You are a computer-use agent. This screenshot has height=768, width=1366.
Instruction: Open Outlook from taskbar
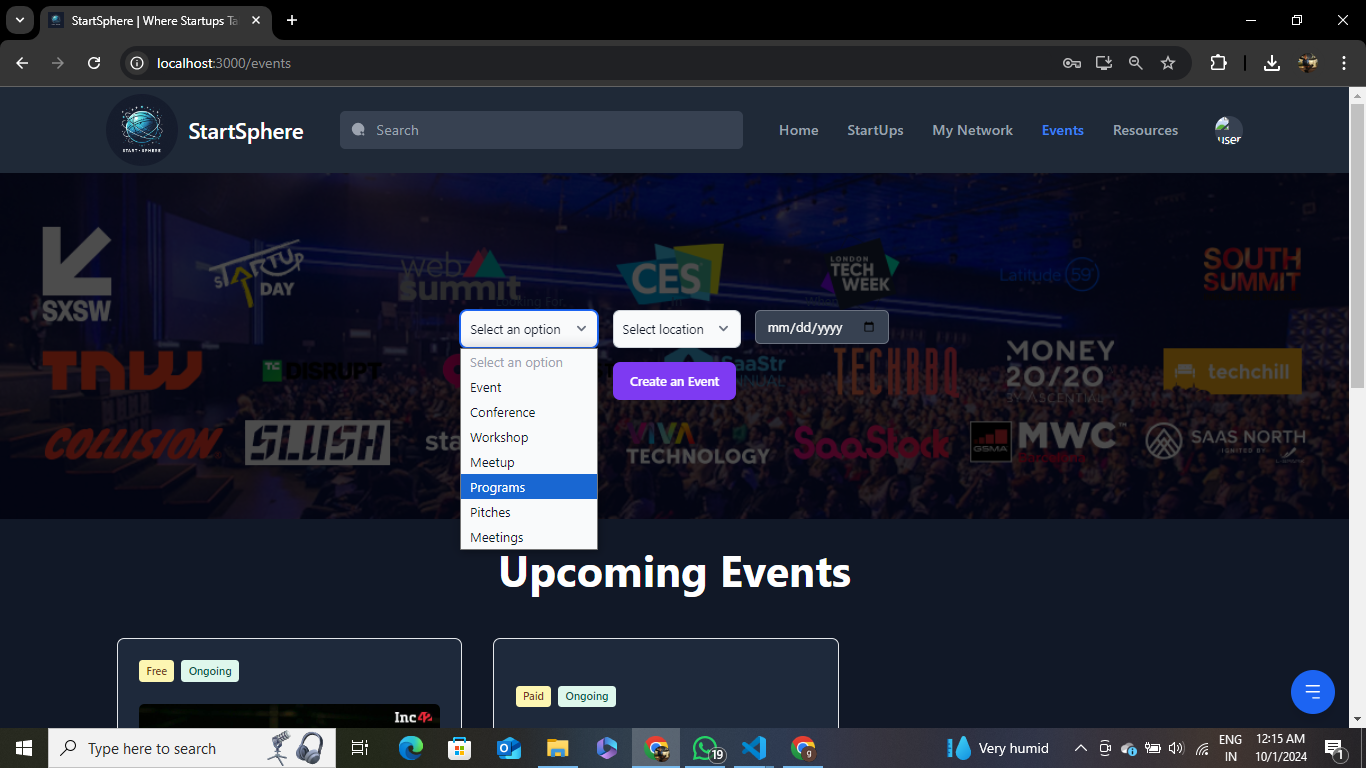click(508, 748)
